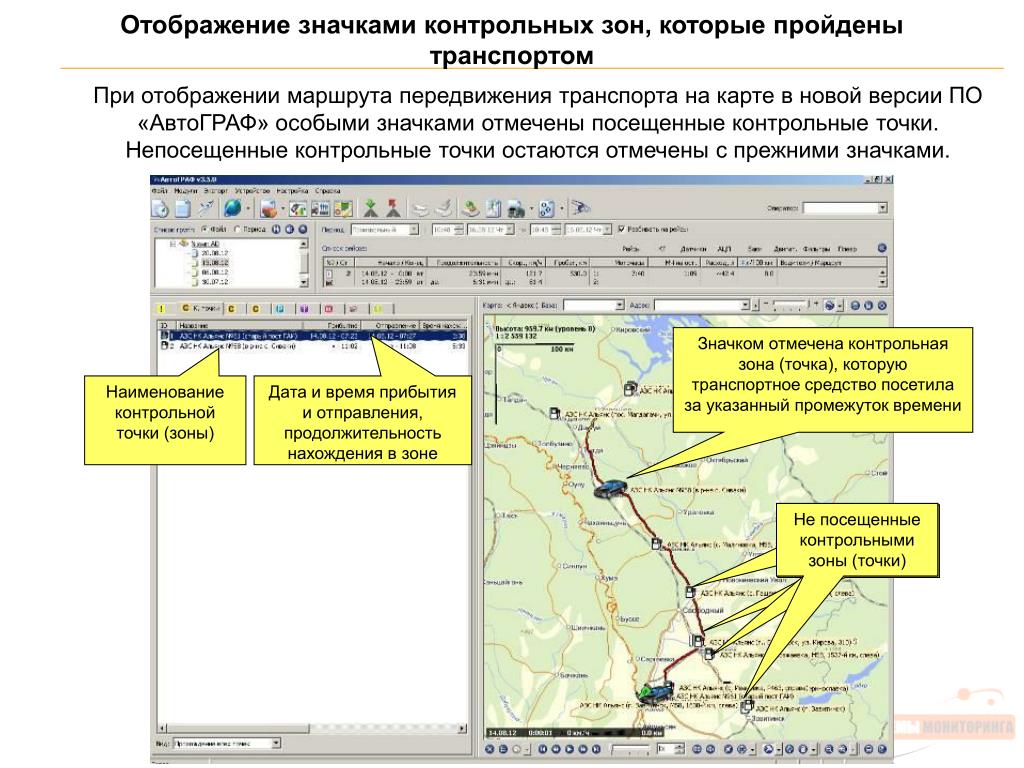Click the play button under the map
The width and height of the screenshot is (1024, 768).
569,749
